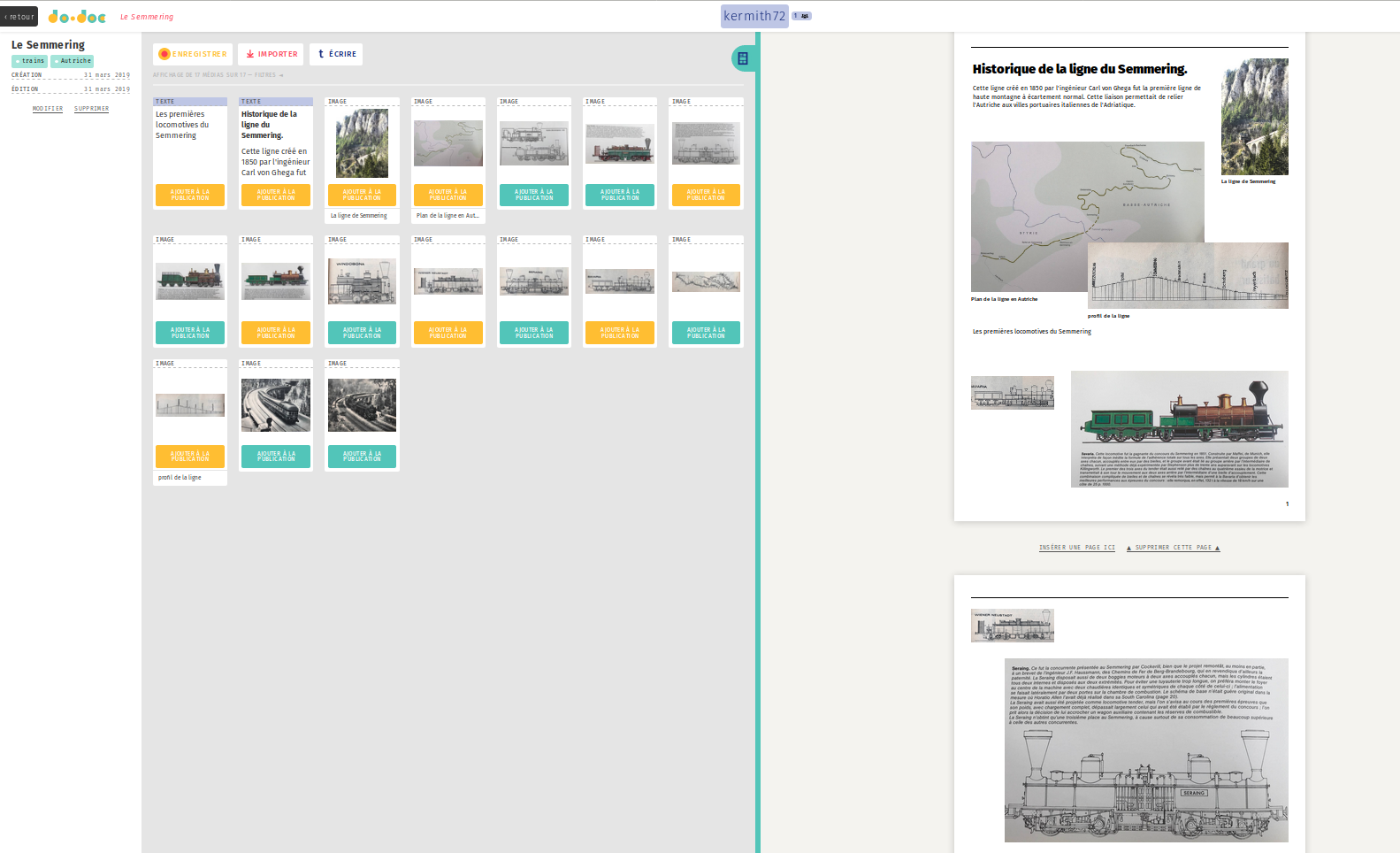Screen dimensions: 1400x853
Task: Click the Supprimer project link
Action: point(91,109)
